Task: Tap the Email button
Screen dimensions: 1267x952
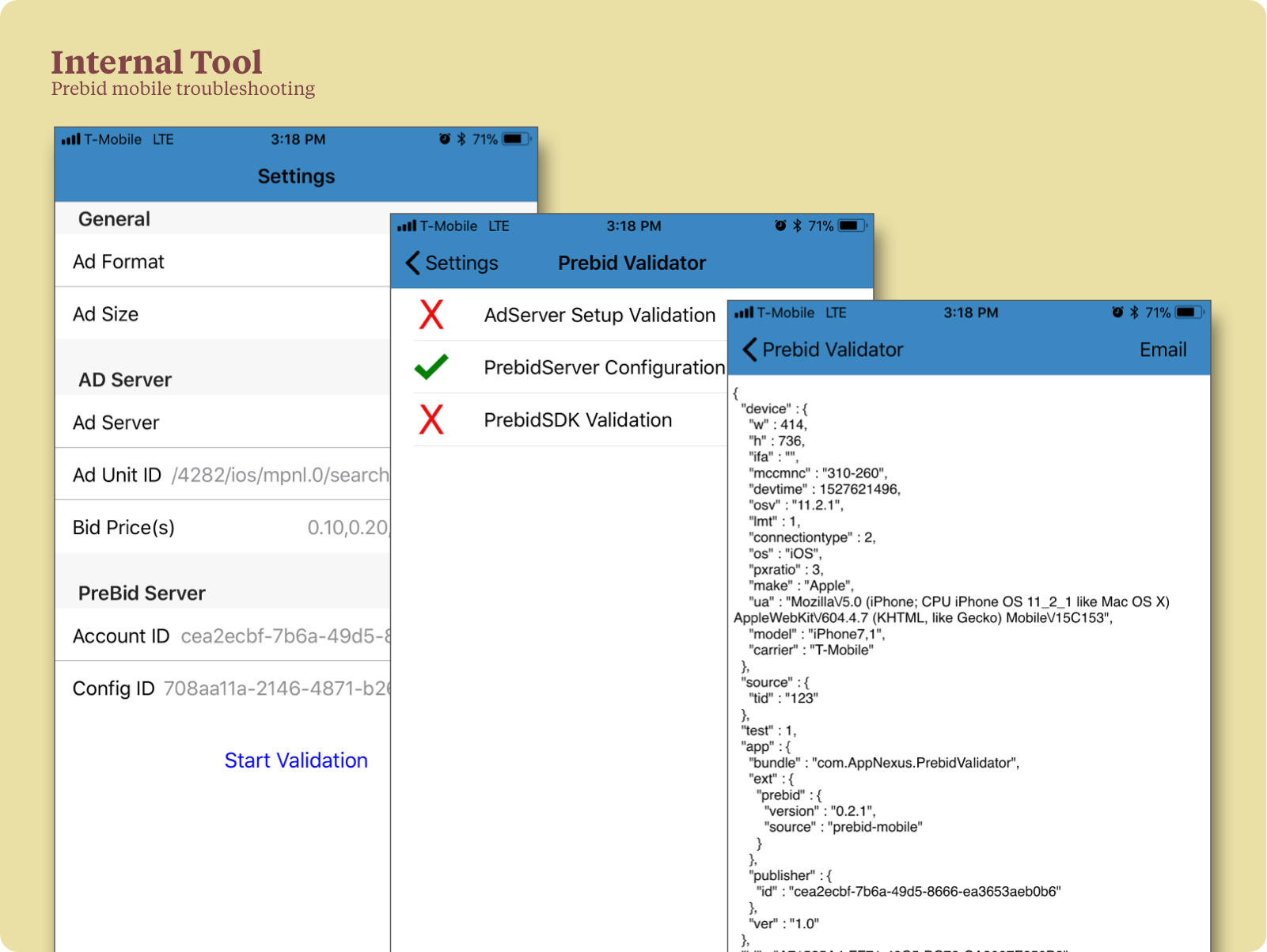Action: pyautogui.click(x=1163, y=349)
